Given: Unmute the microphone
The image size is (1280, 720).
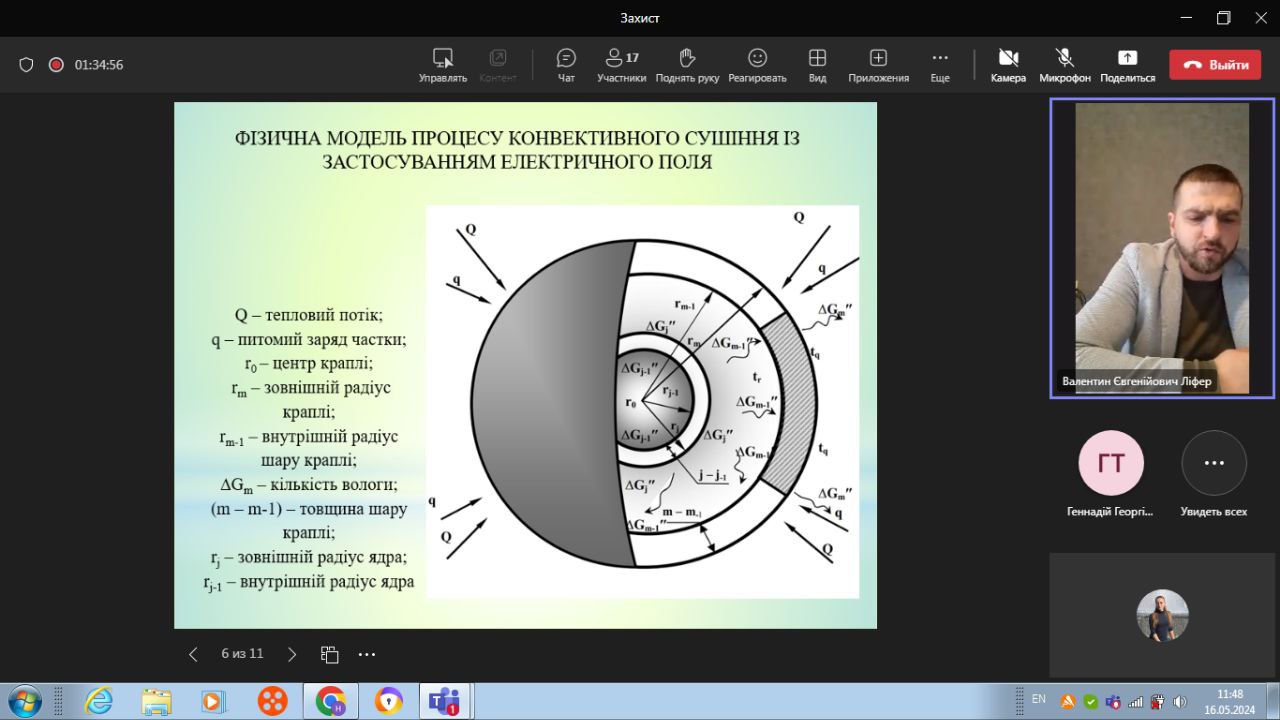Looking at the screenshot, I should tap(1064, 65).
